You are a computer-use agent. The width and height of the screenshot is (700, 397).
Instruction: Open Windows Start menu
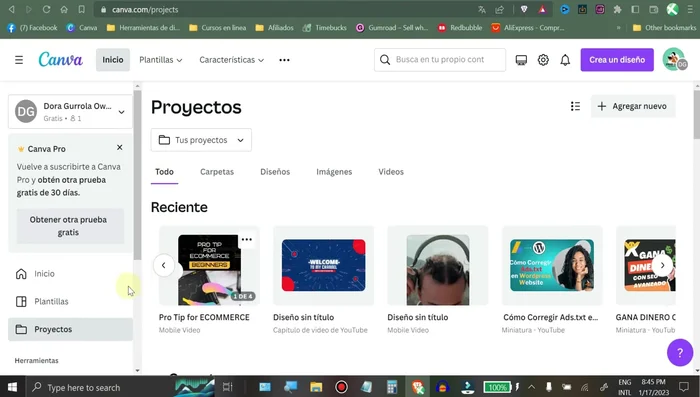12,387
